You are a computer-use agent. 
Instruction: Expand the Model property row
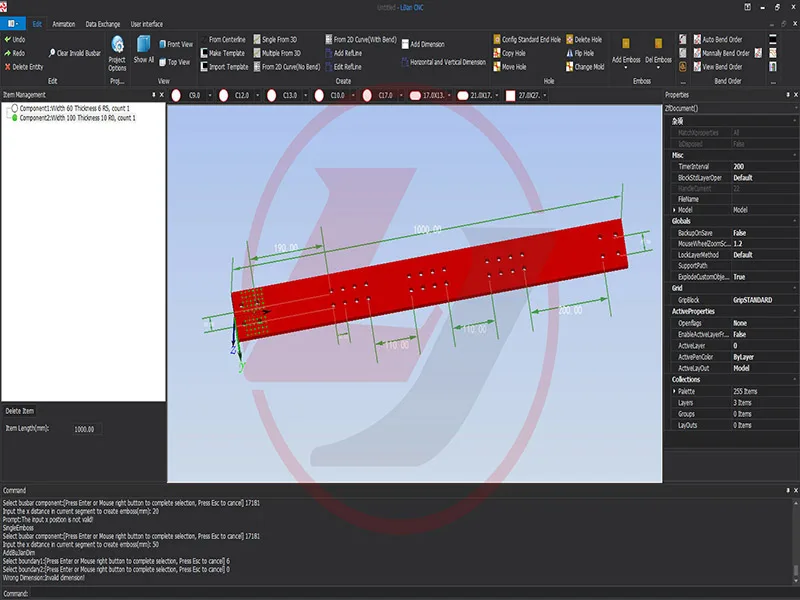[x=672, y=210]
